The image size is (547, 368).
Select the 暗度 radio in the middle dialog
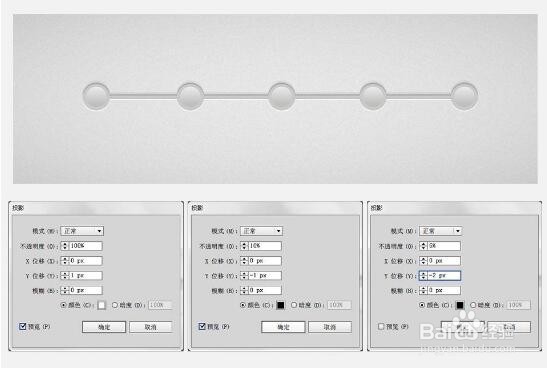click(294, 305)
